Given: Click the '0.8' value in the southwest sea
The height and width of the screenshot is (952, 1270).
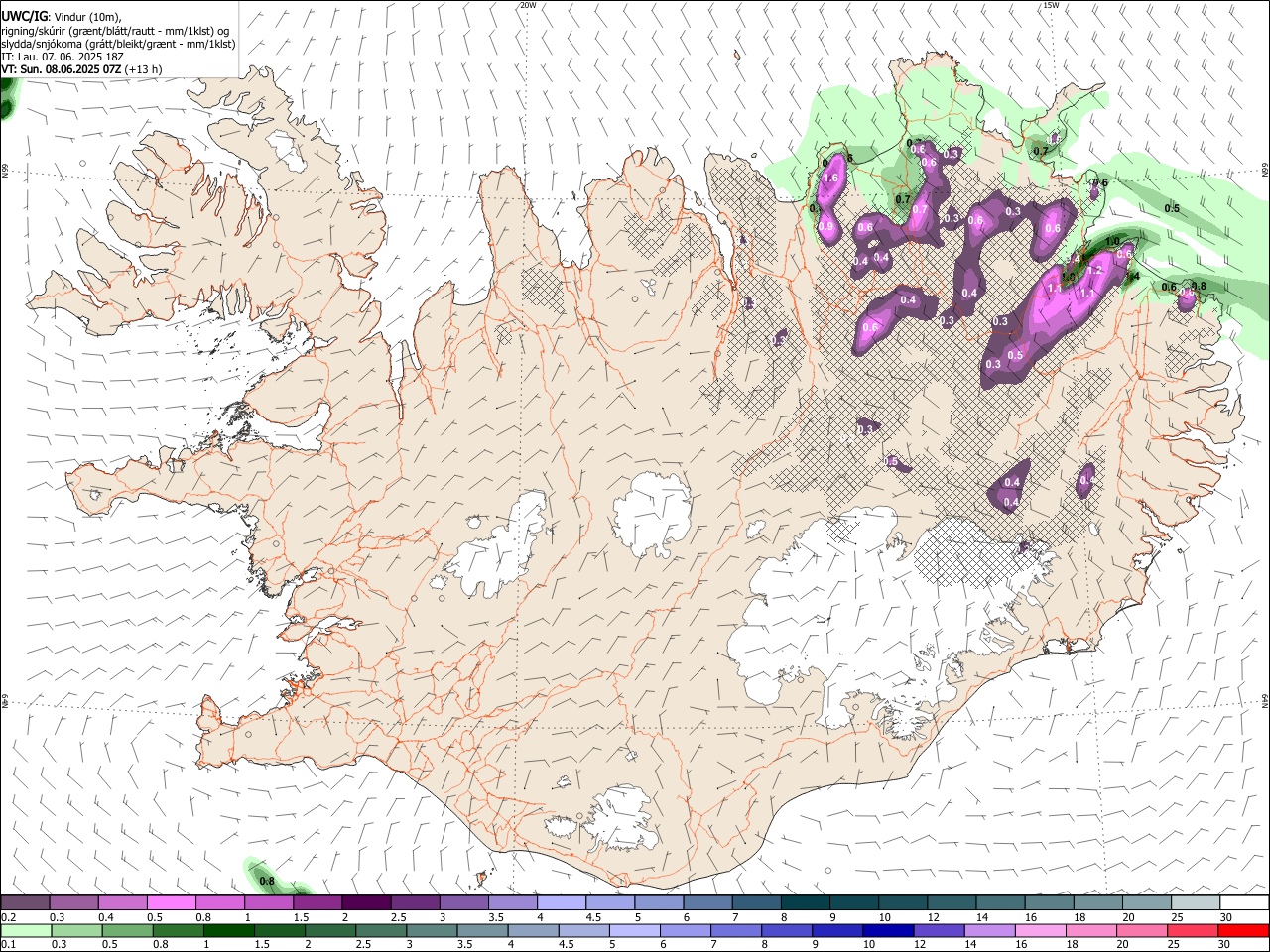Looking at the screenshot, I should 266,881.
